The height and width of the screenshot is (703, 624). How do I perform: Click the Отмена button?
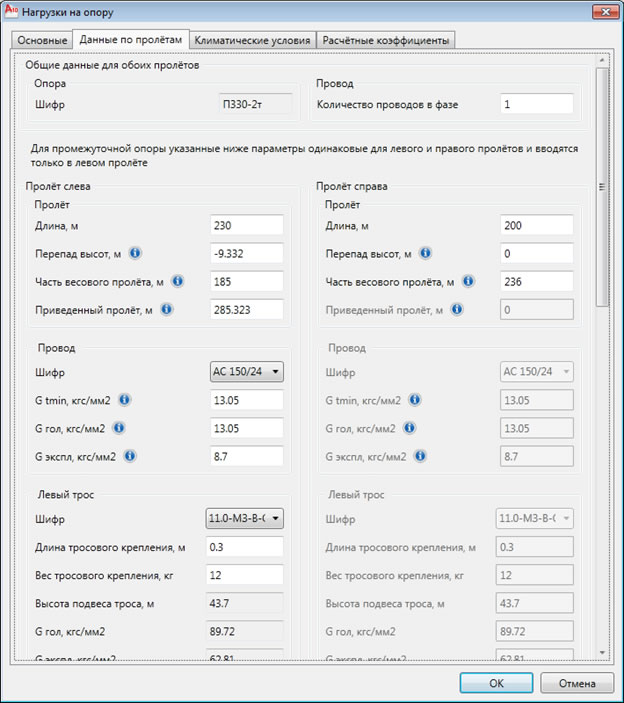coord(577,683)
